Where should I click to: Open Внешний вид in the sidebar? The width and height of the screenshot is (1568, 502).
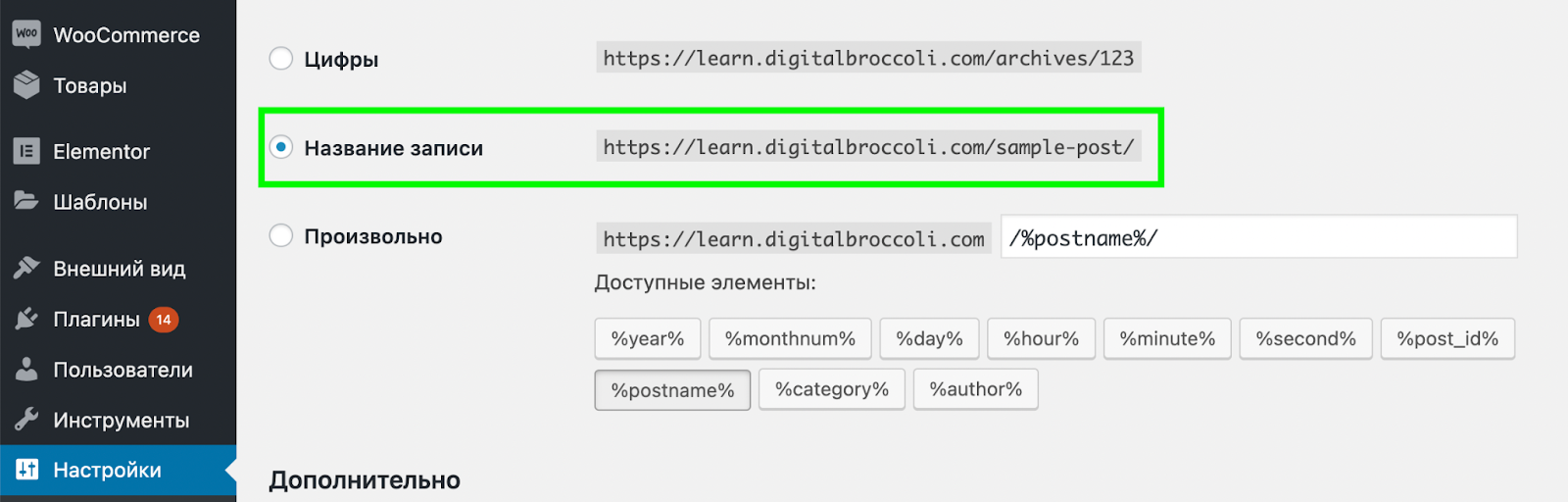pos(118,268)
